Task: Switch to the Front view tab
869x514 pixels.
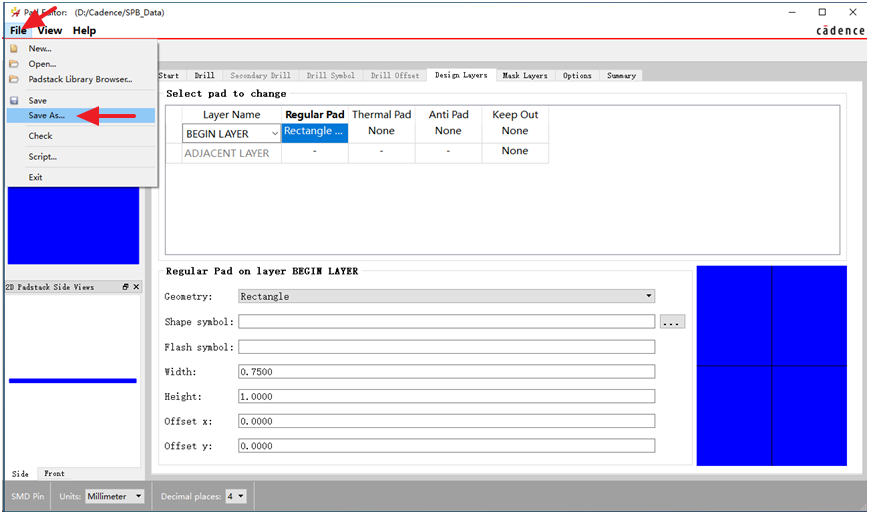Action: (54, 474)
